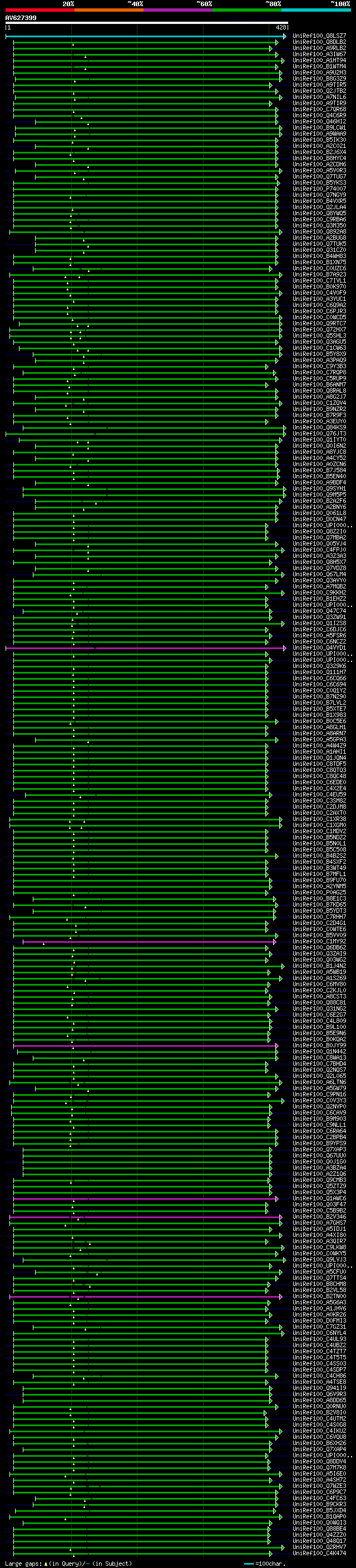Click the white query sequence bar

point(147,22)
